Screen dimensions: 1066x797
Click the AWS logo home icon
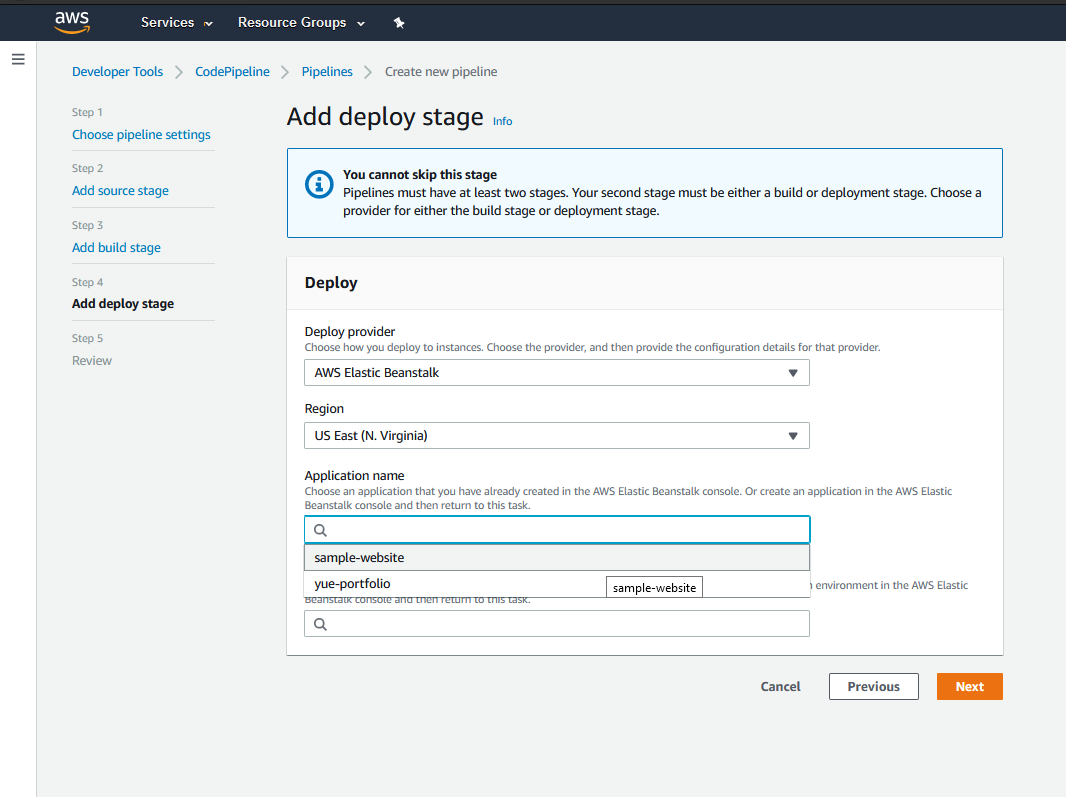tap(72, 22)
